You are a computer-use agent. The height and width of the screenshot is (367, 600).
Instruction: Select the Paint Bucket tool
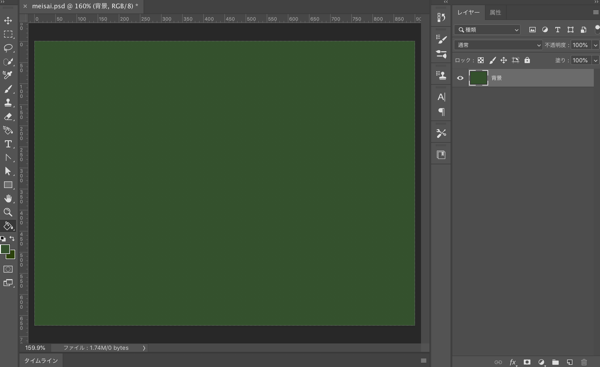coord(8,226)
